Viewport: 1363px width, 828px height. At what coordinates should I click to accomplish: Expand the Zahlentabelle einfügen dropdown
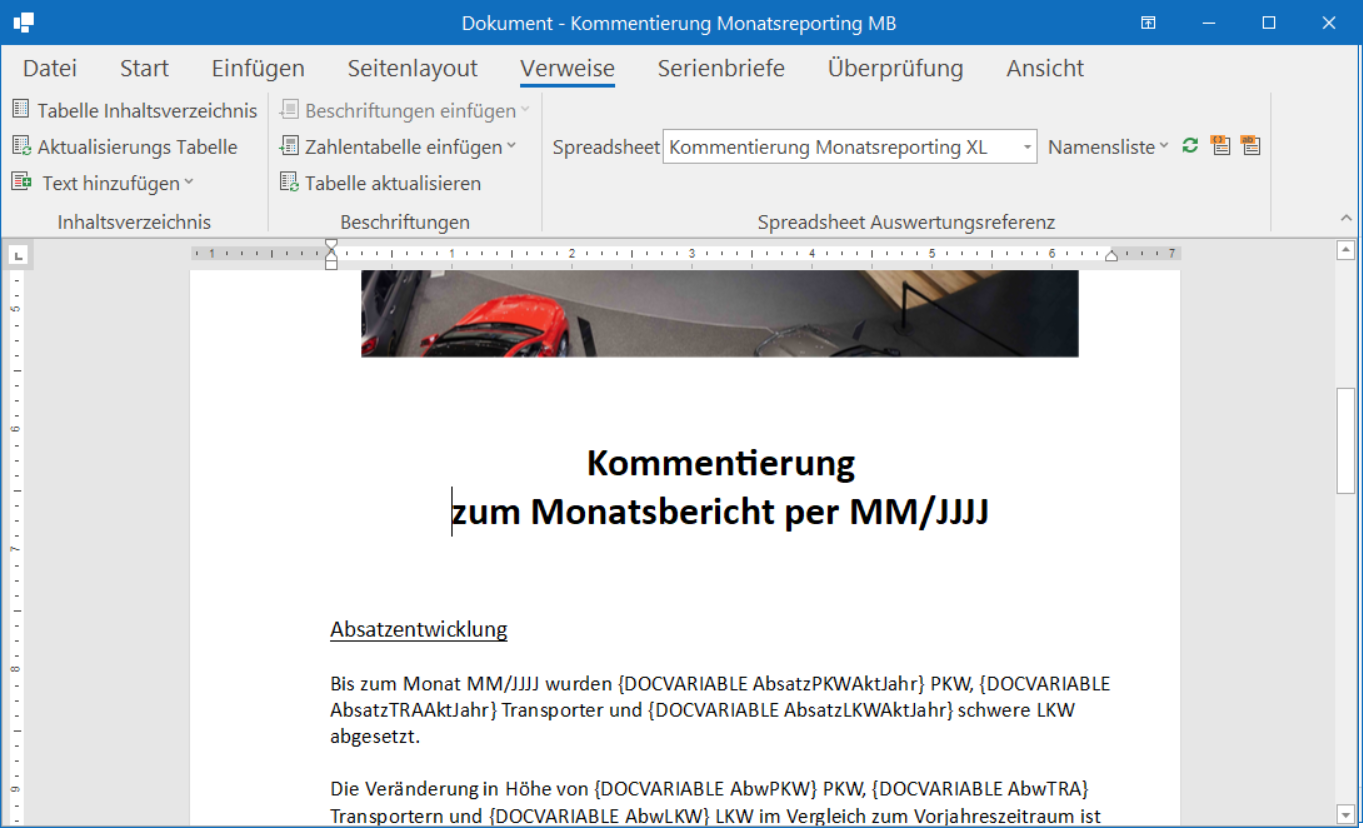click(512, 147)
